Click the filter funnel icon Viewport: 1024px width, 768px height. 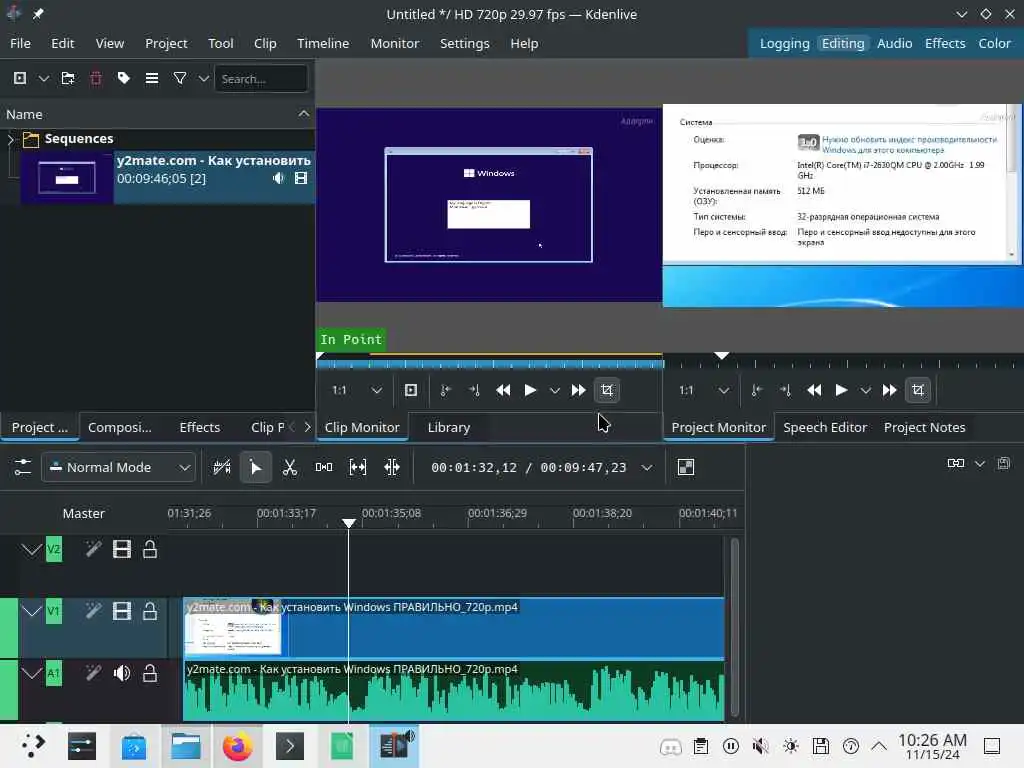tap(180, 78)
